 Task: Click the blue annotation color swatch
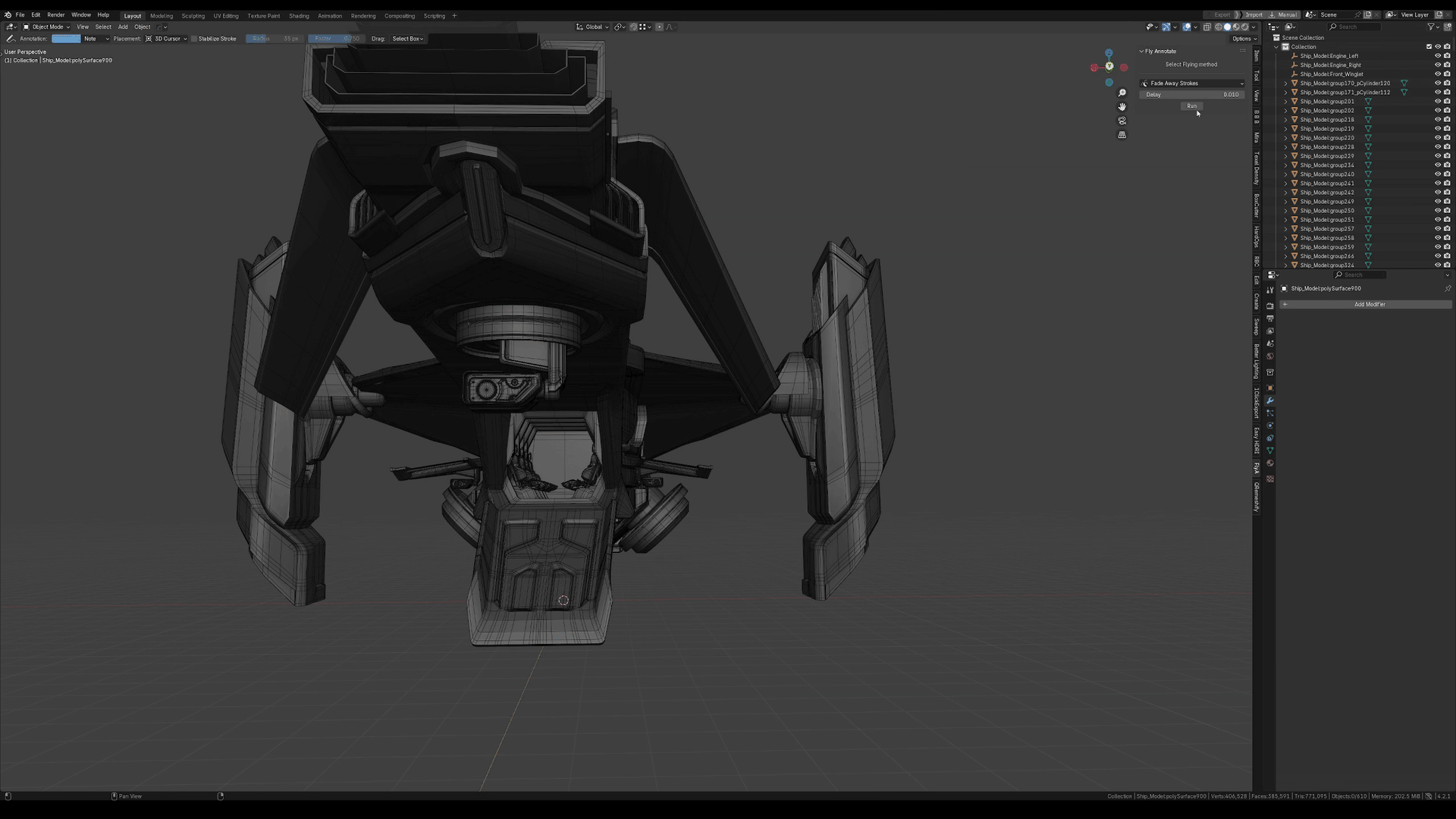pos(66,39)
